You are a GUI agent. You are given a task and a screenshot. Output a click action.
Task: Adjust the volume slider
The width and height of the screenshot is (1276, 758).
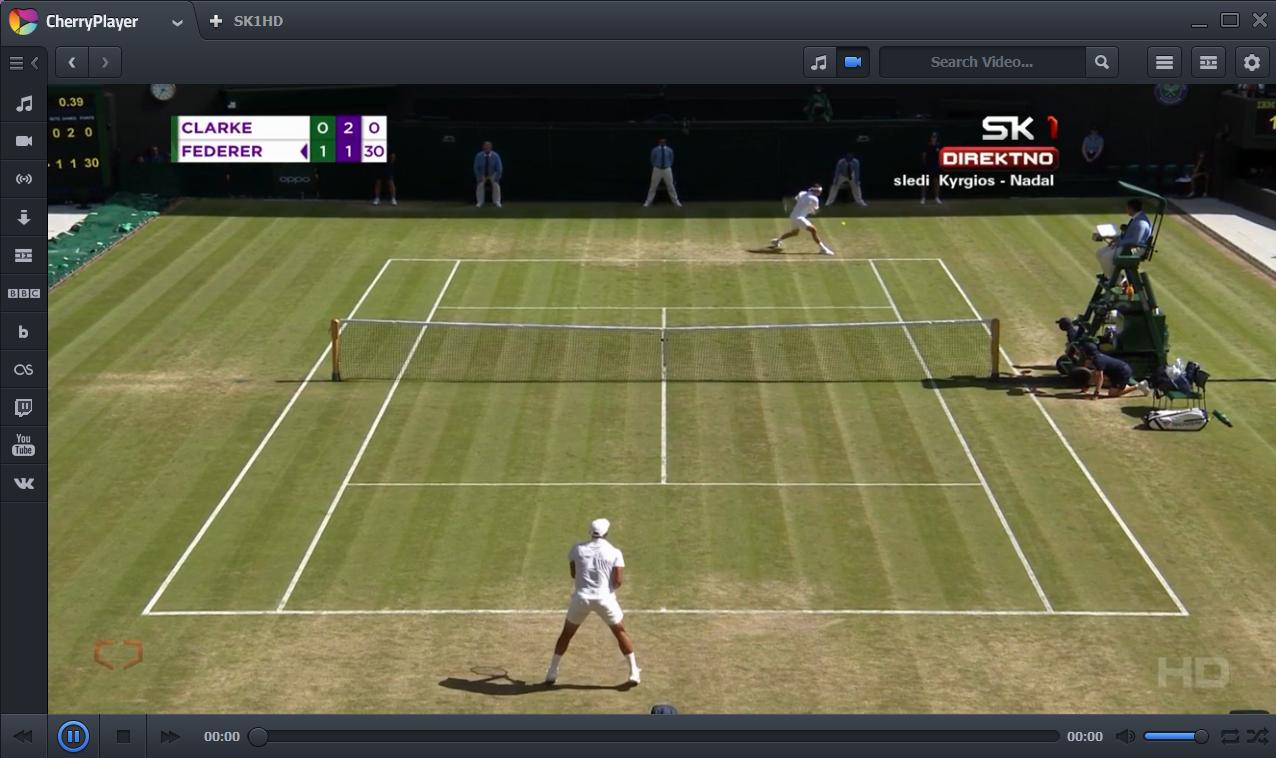coord(1175,737)
